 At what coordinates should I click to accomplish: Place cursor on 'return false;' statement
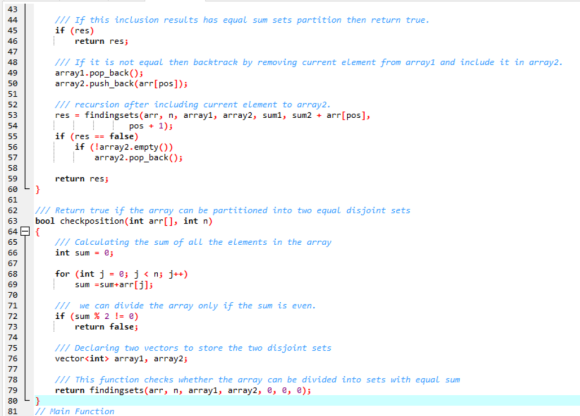click(107, 327)
